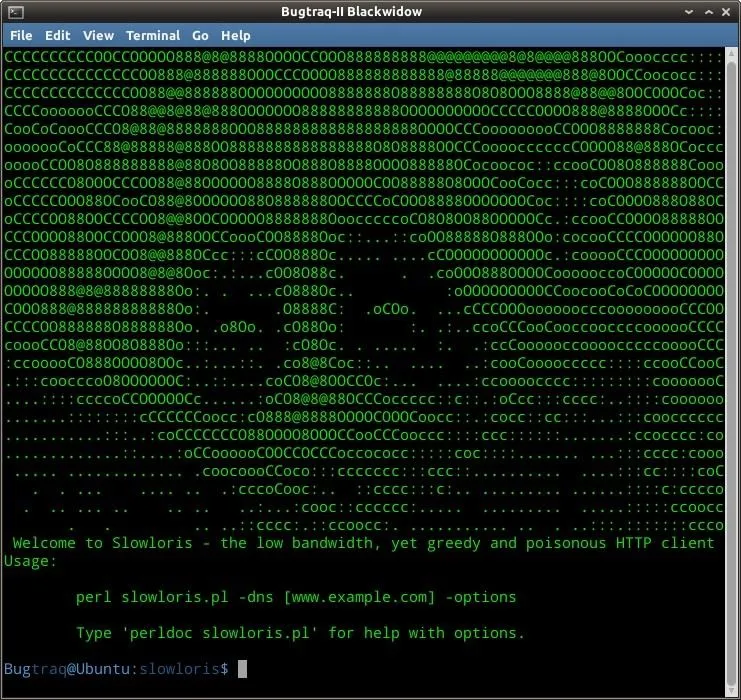Open the Edit menu
The image size is (741, 700).
click(x=57, y=35)
